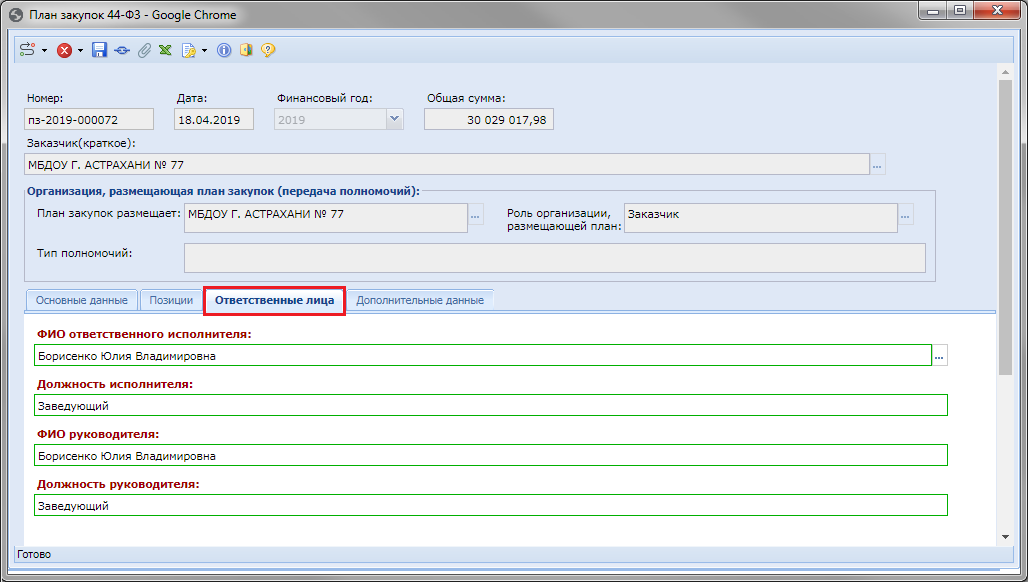1028x582 pixels.
Task: Click the blue chain link icon
Action: pos(122,50)
